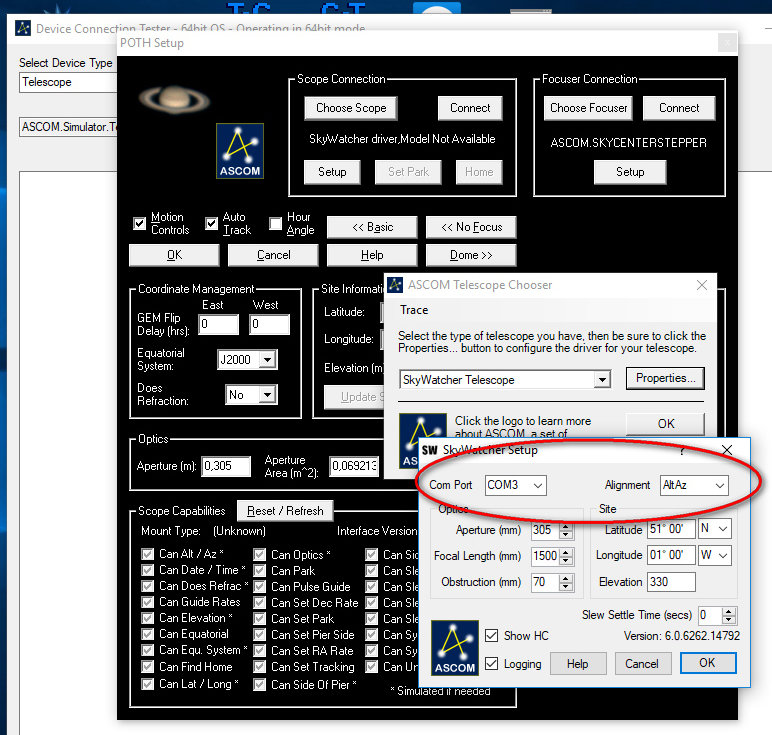Click Setup button under Scope Connection
The width and height of the screenshot is (772, 735).
coord(332,172)
